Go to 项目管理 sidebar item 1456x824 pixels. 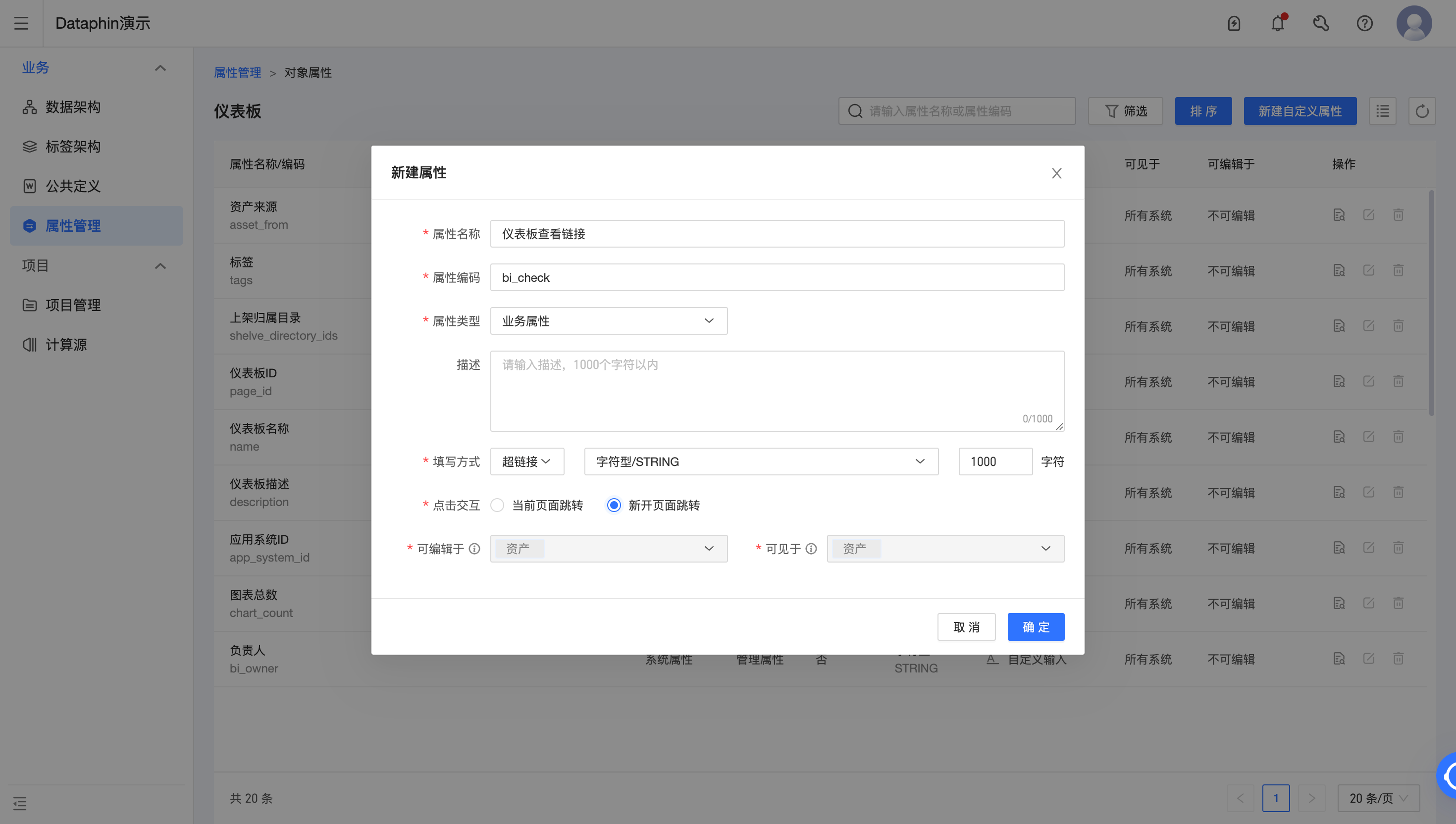point(72,305)
